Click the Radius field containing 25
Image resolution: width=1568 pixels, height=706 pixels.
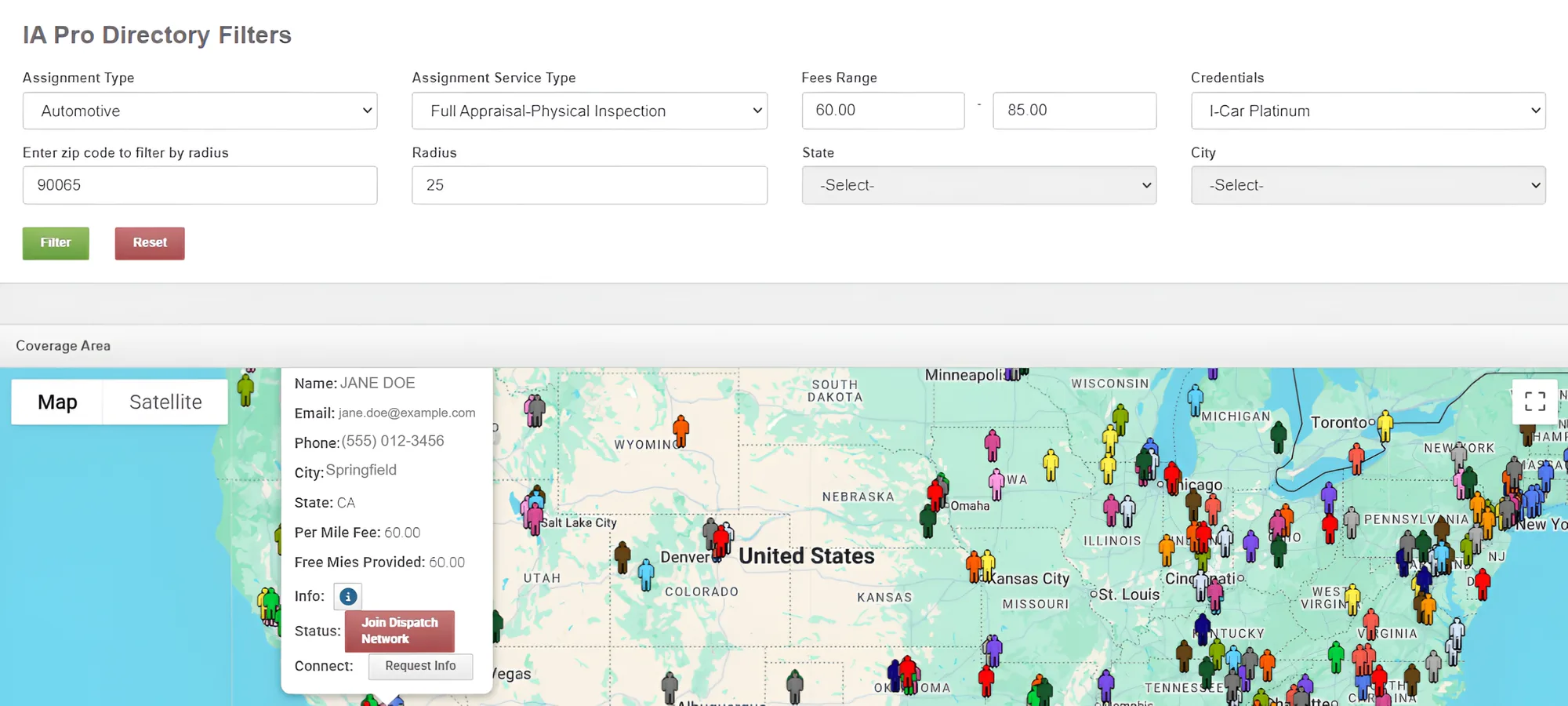(x=590, y=185)
